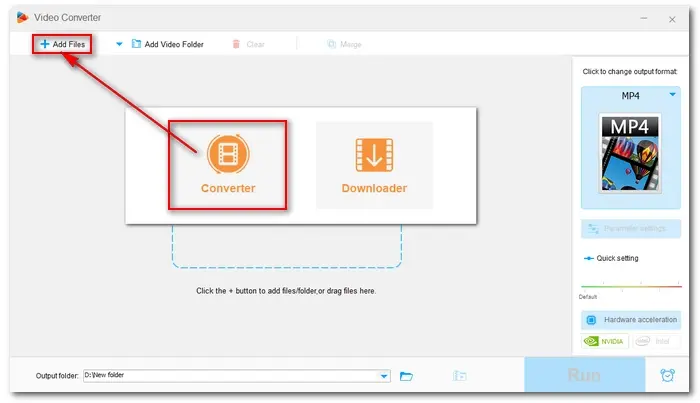
Task: Open the Downloader module
Action: pos(374,165)
